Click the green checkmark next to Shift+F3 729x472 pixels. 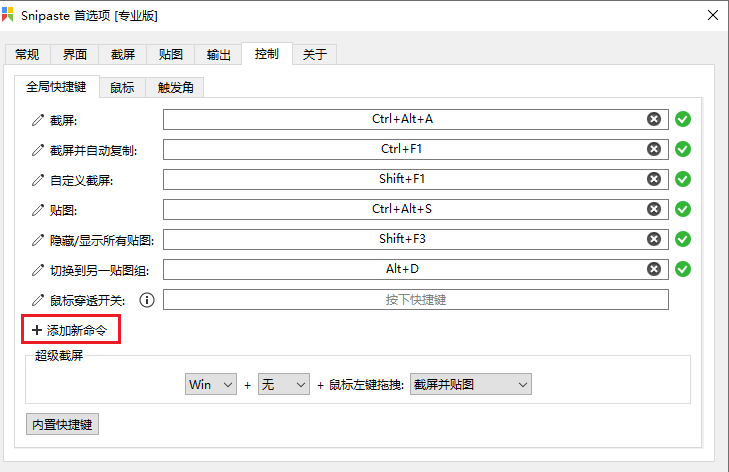(x=683, y=239)
